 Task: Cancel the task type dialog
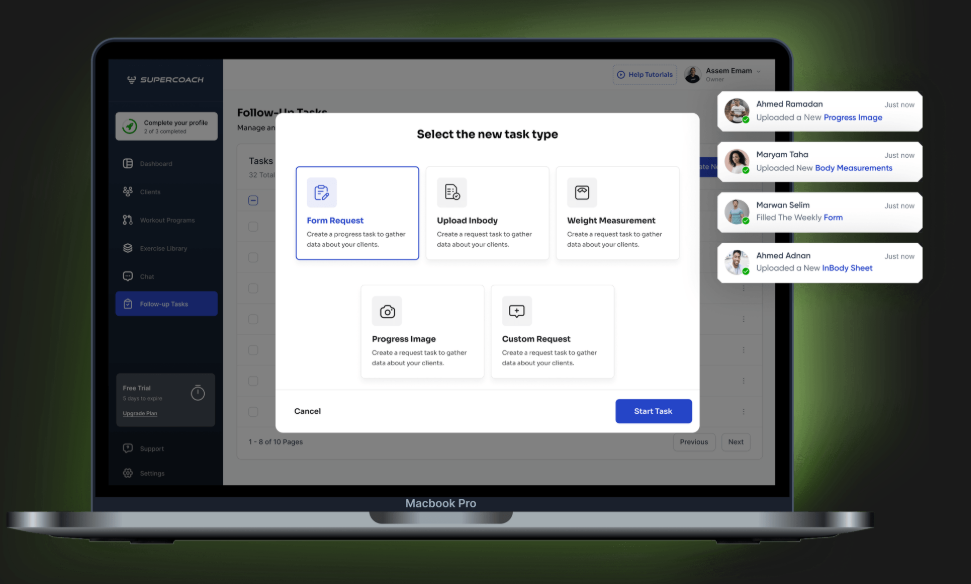pyautogui.click(x=308, y=411)
